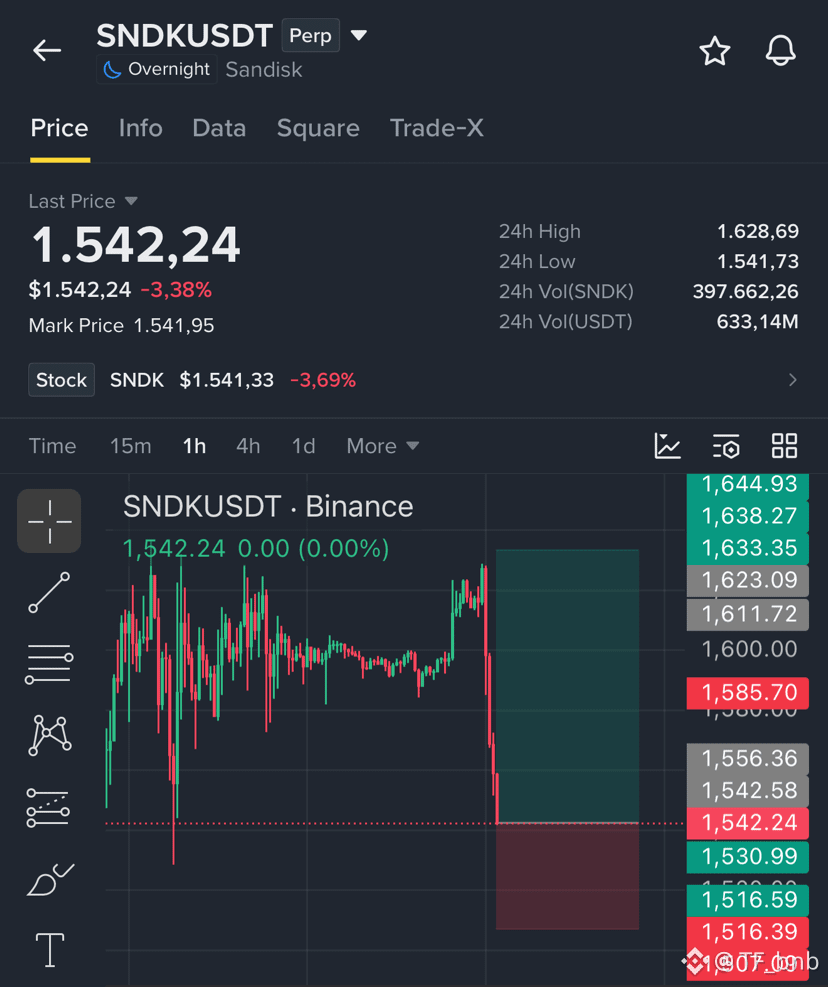Image resolution: width=828 pixels, height=987 pixels.
Task: Expand the More intervals dropdown
Action: [x=382, y=446]
